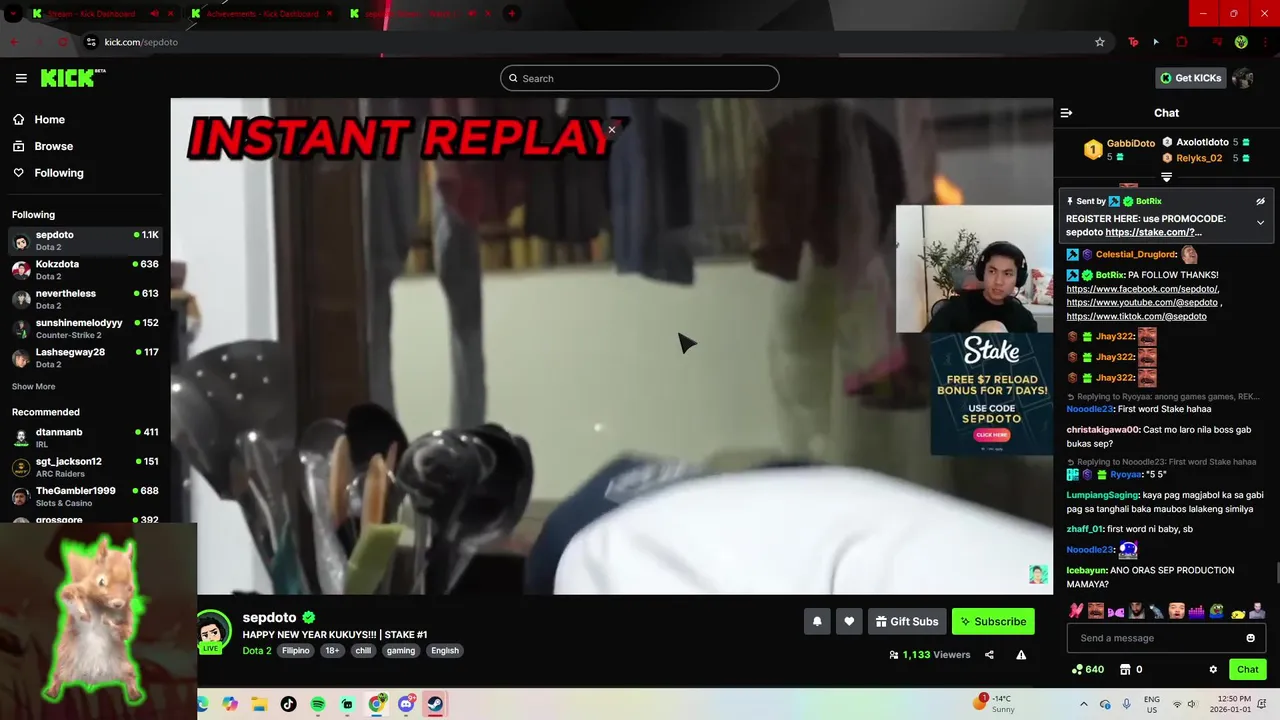The height and width of the screenshot is (720, 1280).
Task: Send message with green Chat button
Action: click(1247, 669)
